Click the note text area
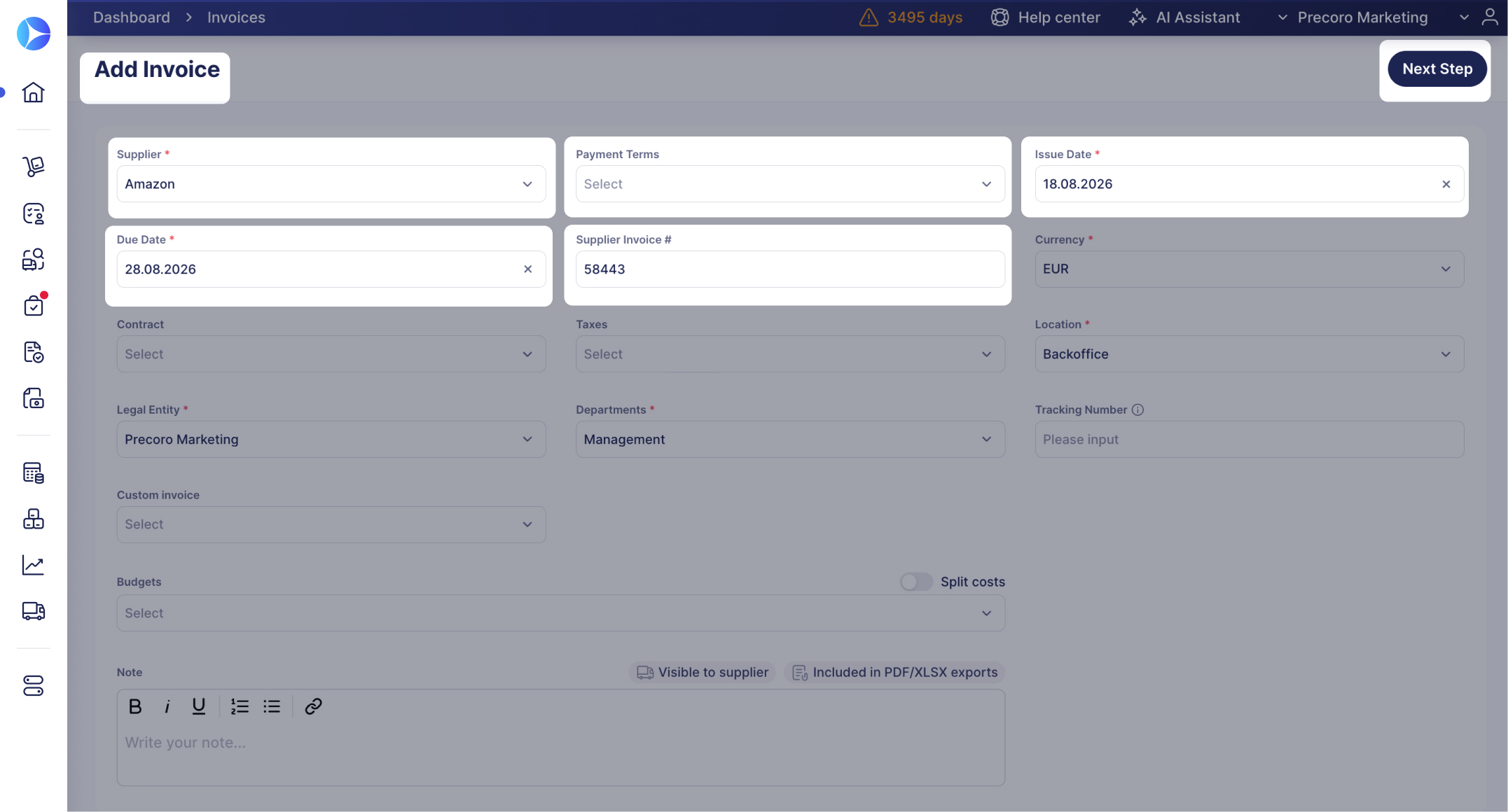The width and height of the screenshot is (1508, 812). pos(560,755)
